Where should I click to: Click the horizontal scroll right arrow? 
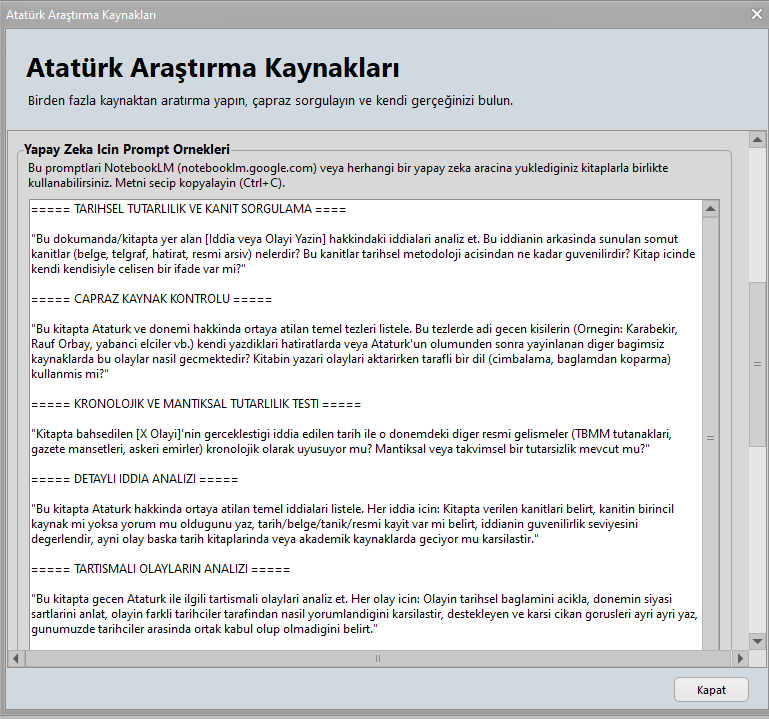click(740, 658)
